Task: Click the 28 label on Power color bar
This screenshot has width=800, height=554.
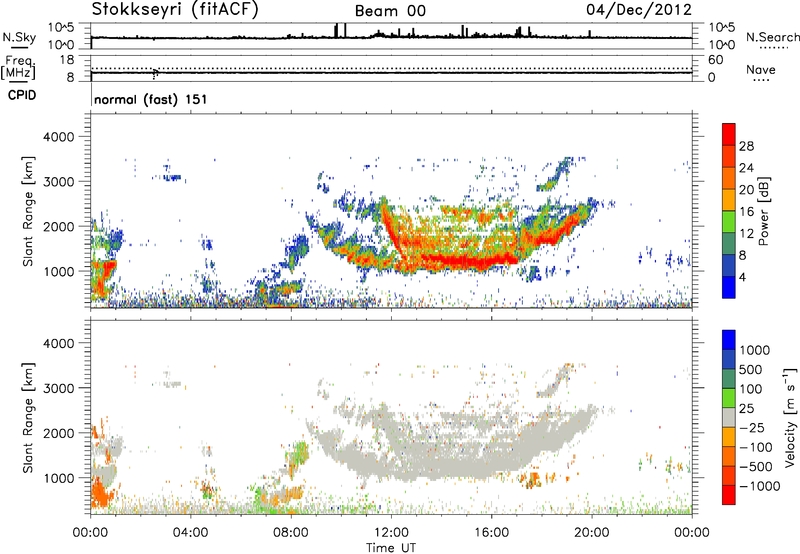Action: 746,146
